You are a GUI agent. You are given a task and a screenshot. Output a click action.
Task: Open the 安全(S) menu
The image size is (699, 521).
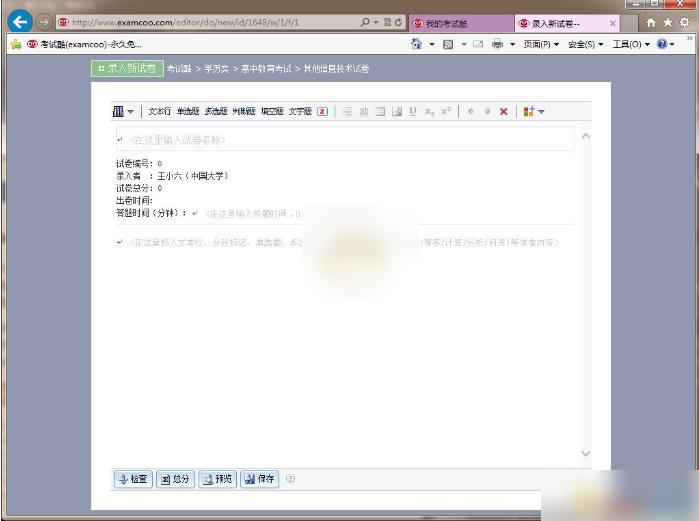pos(585,44)
